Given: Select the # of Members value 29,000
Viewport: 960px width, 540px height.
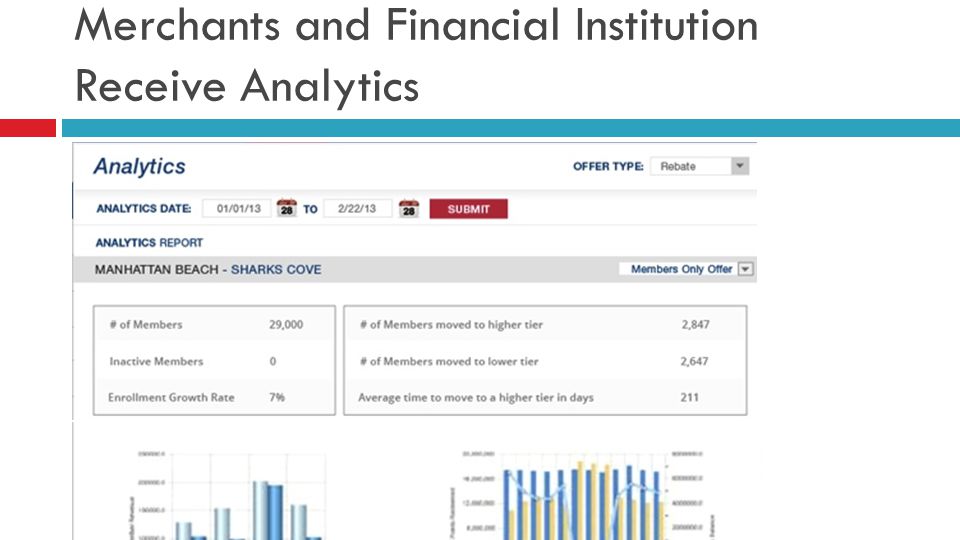Looking at the screenshot, I should pos(286,324).
